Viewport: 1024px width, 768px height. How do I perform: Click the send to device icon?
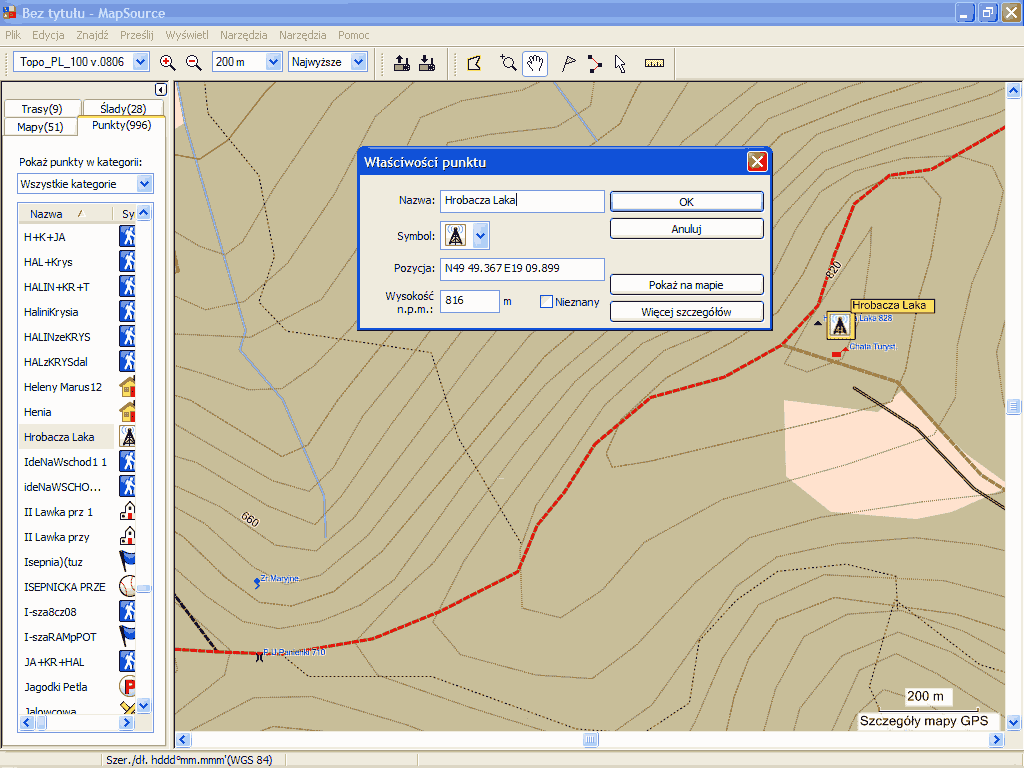[402, 63]
